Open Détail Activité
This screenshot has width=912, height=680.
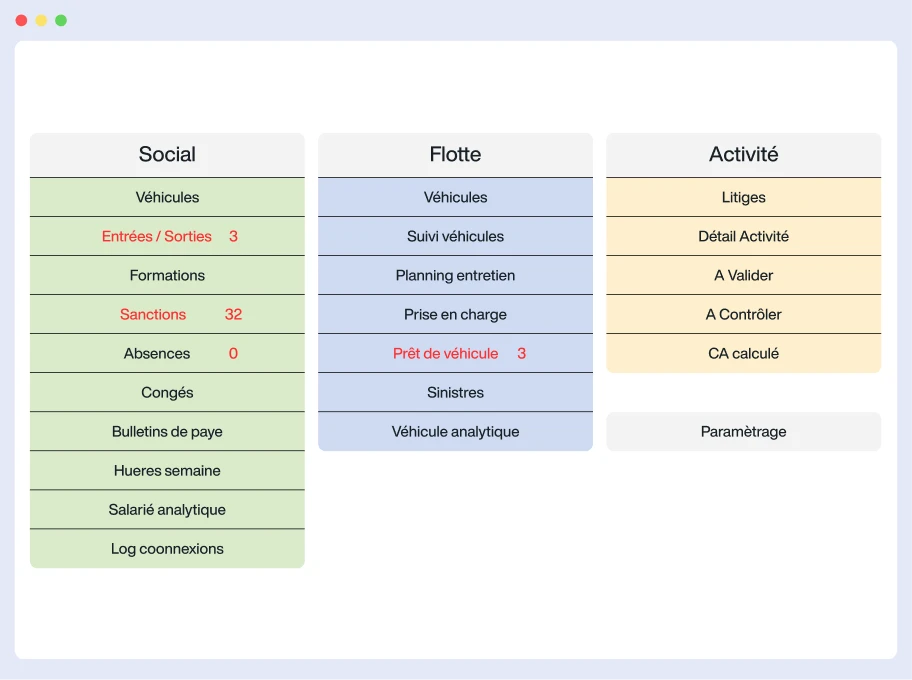coord(743,236)
